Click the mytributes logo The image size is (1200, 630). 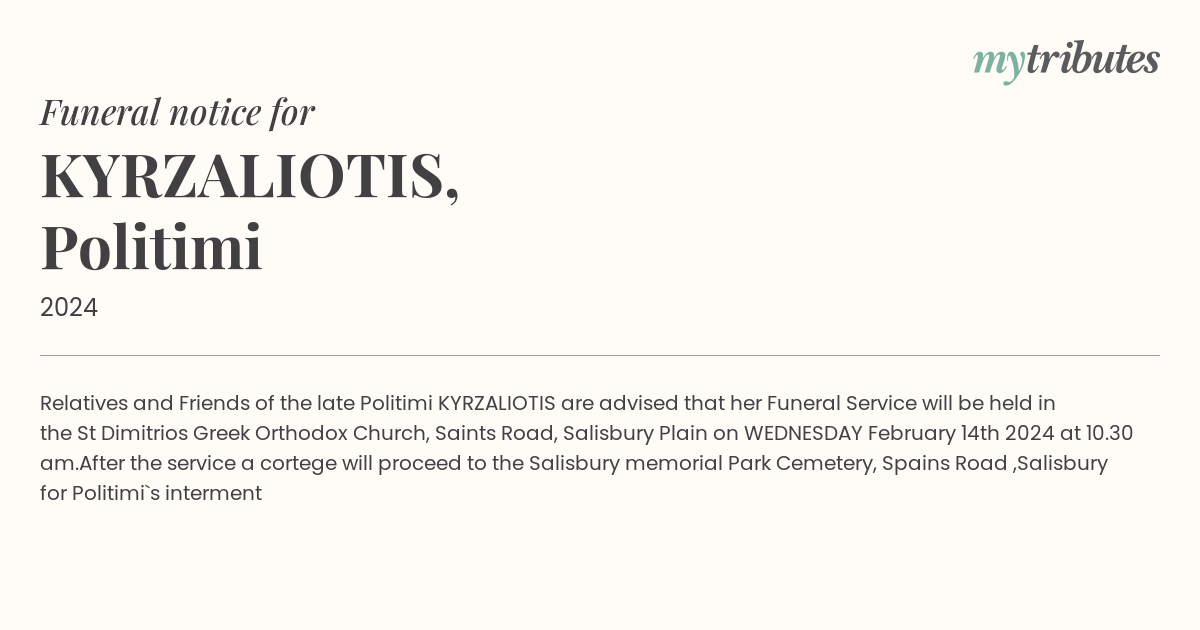click(x=1066, y=60)
